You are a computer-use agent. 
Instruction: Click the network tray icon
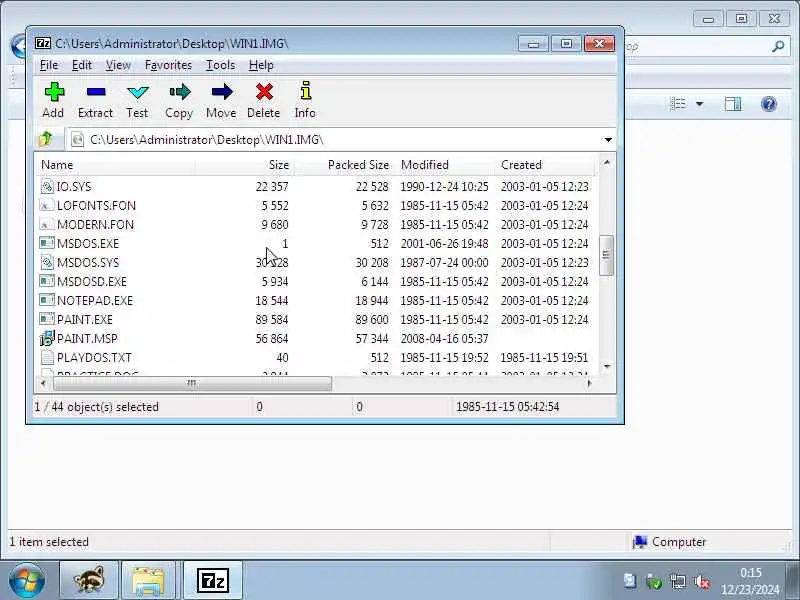[x=678, y=581]
